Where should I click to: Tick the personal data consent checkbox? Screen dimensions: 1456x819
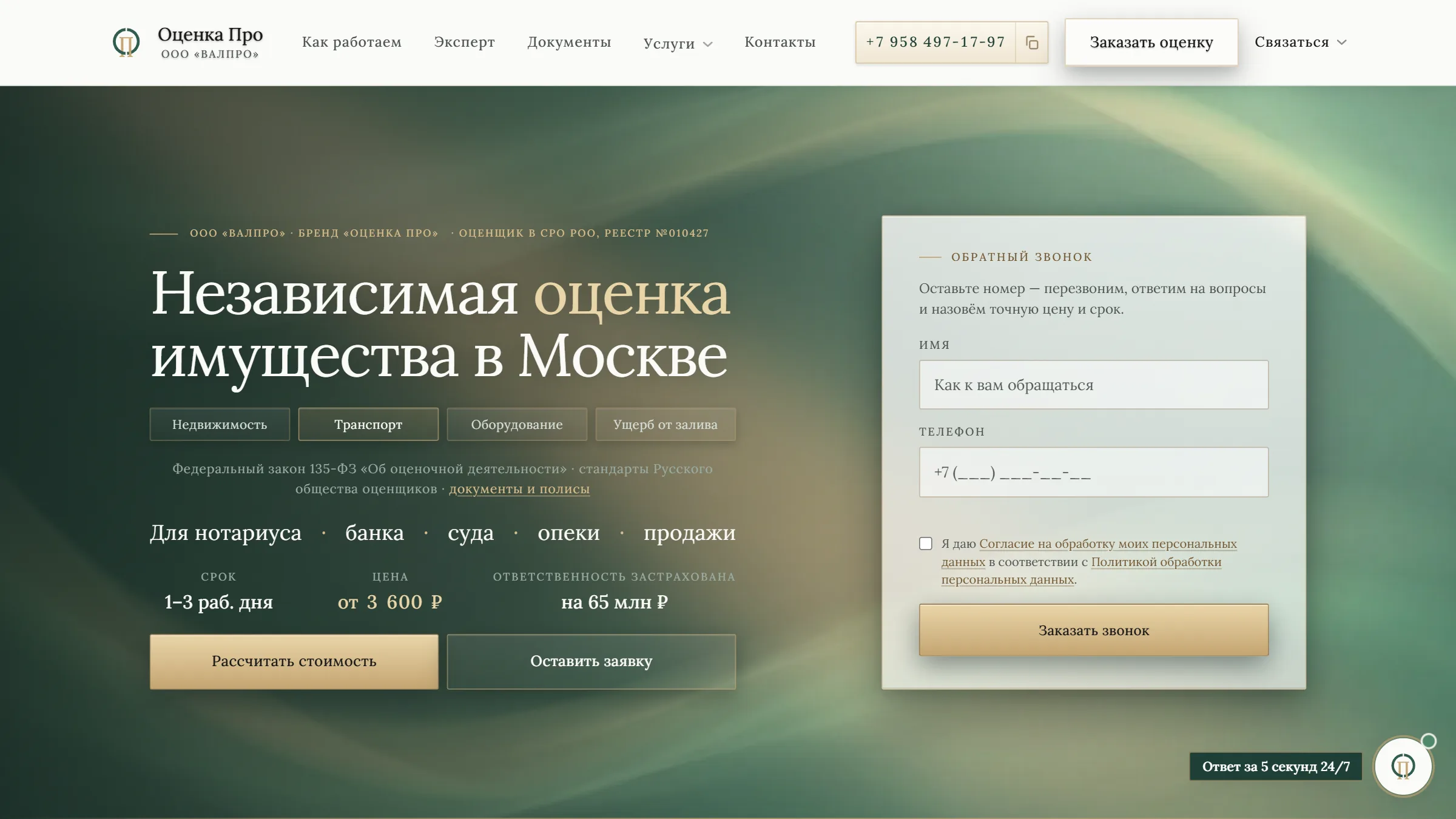point(926,544)
